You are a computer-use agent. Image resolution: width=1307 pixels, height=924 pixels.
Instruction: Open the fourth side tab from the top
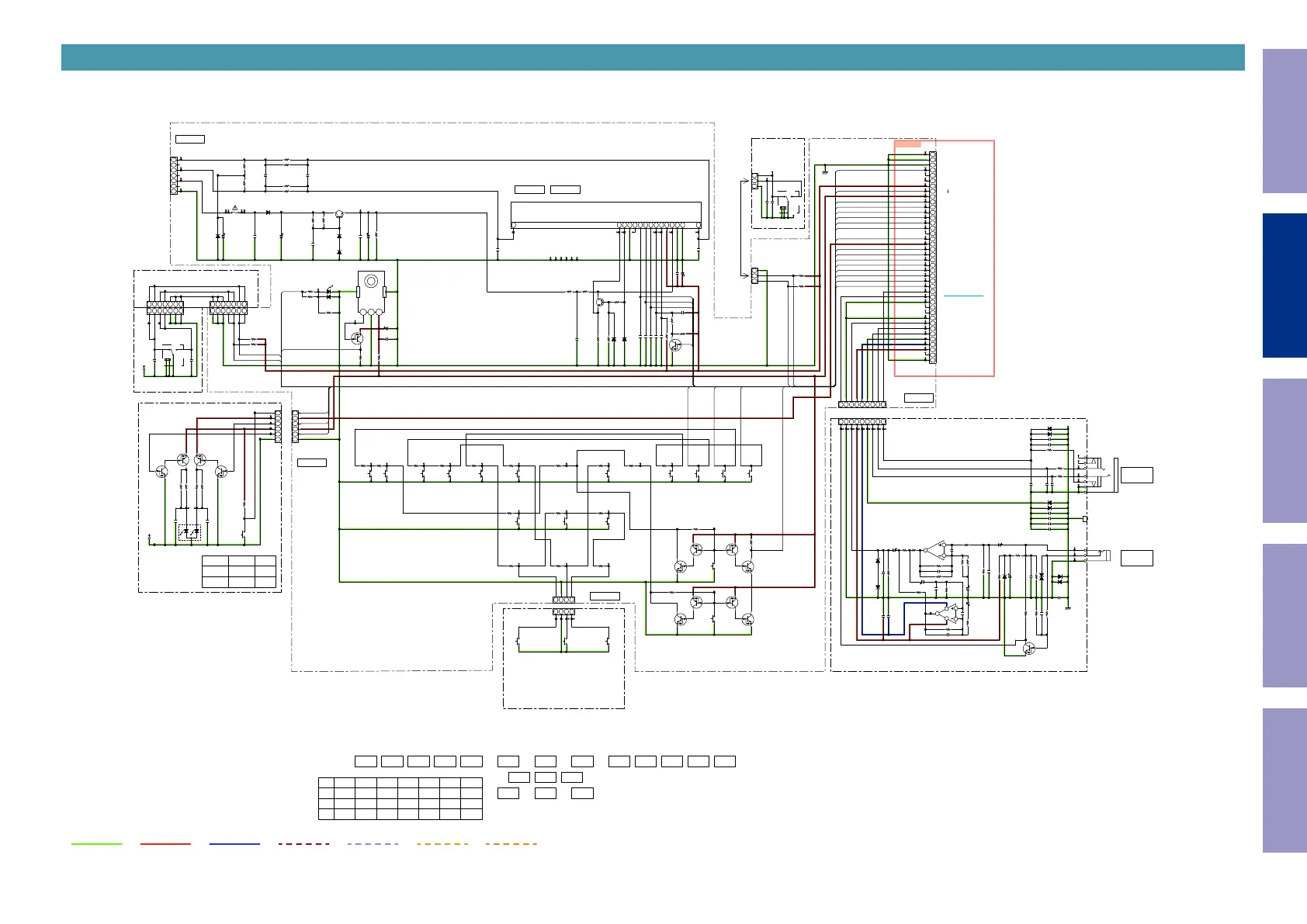[x=1284, y=615]
